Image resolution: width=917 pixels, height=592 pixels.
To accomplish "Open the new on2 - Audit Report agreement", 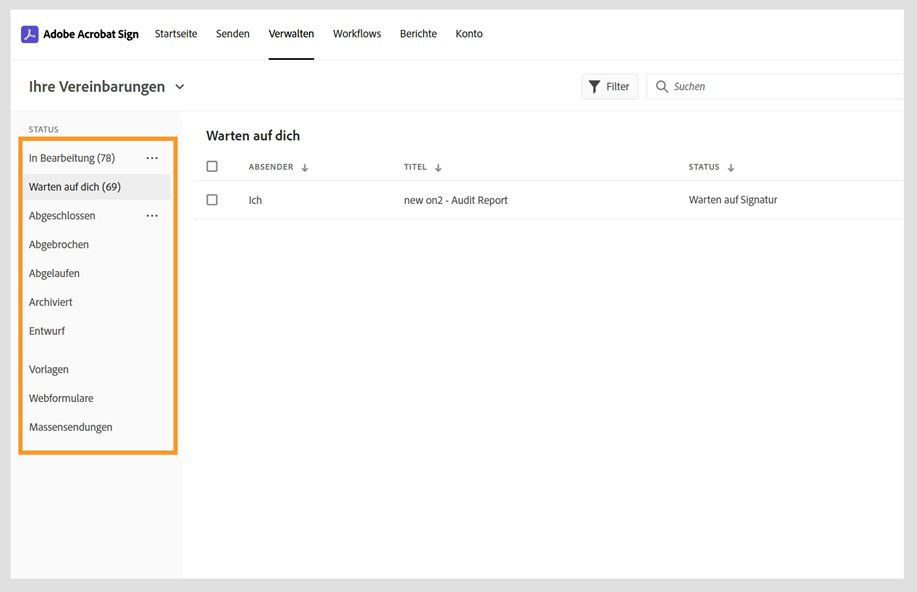I will (454, 199).
